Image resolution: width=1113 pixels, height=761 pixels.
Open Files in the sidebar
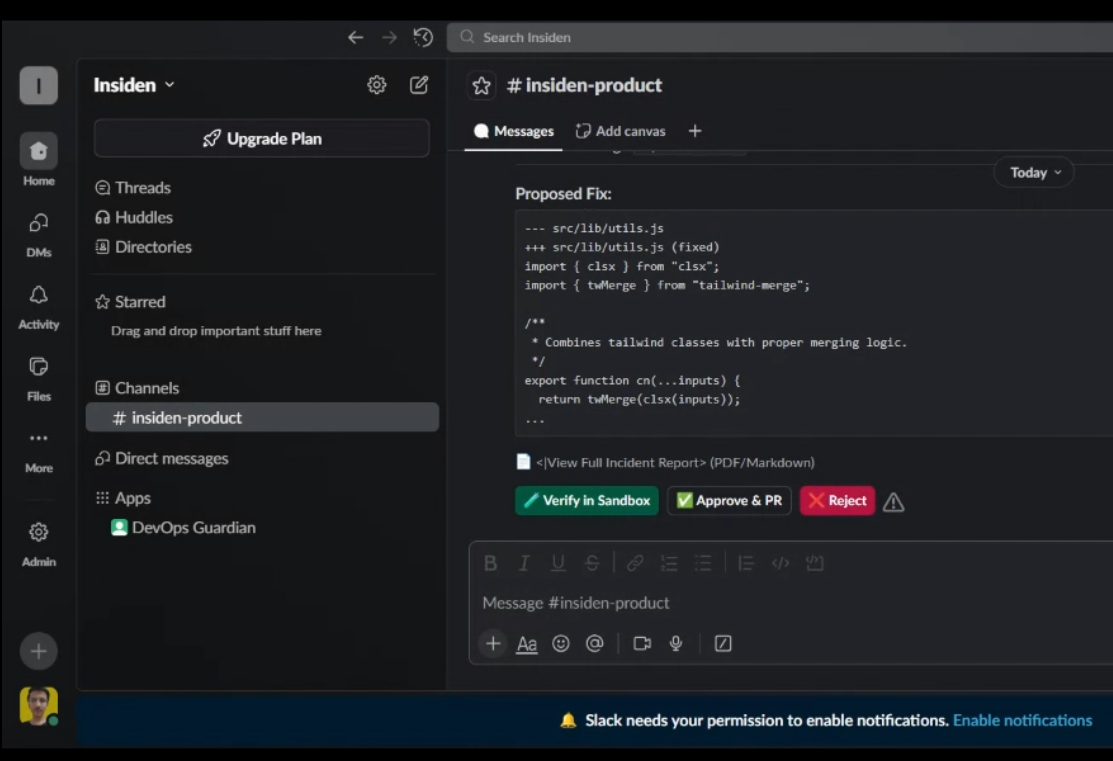(x=38, y=379)
